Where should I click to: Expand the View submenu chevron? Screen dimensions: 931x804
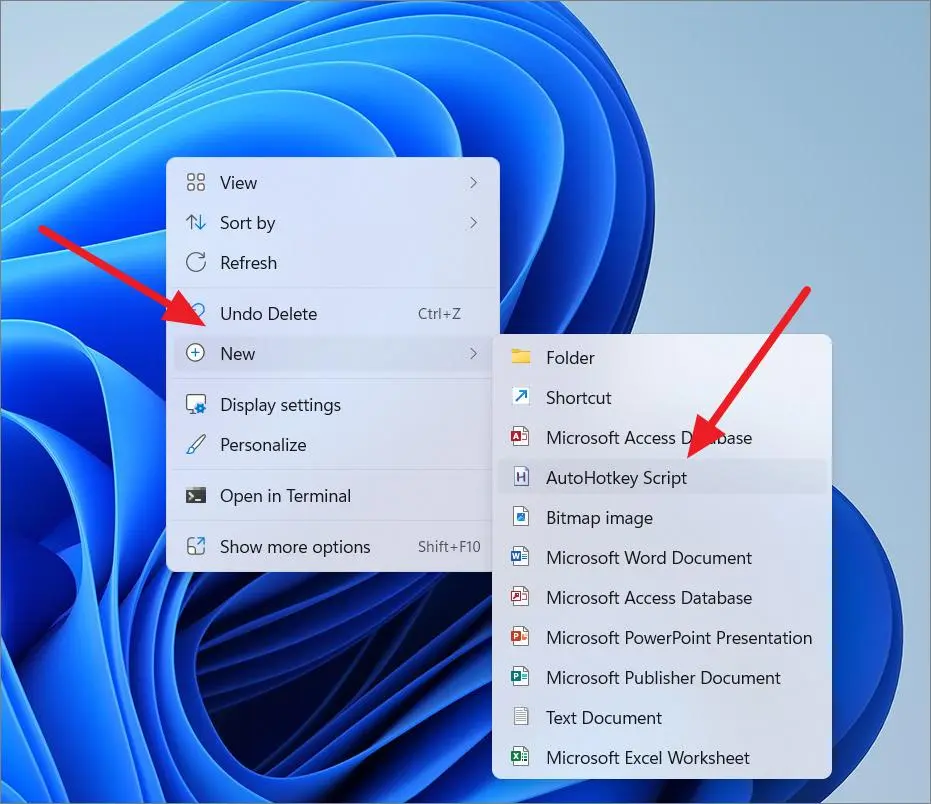coord(473,182)
